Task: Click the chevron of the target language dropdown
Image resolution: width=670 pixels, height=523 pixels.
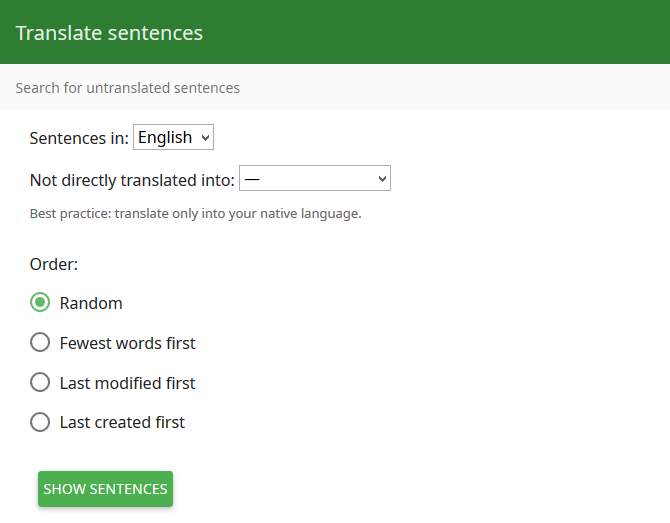Action: pos(382,179)
